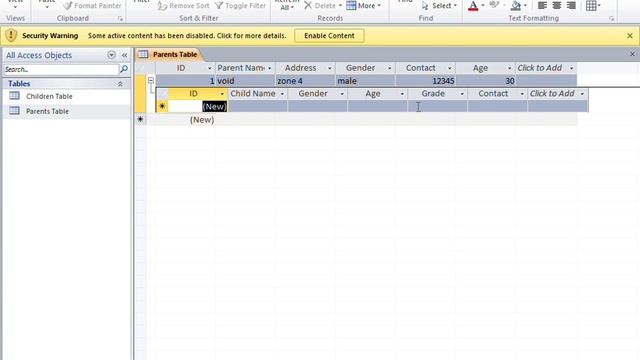Click Enable Content button
The image size is (640, 360).
pyautogui.click(x=329, y=36)
